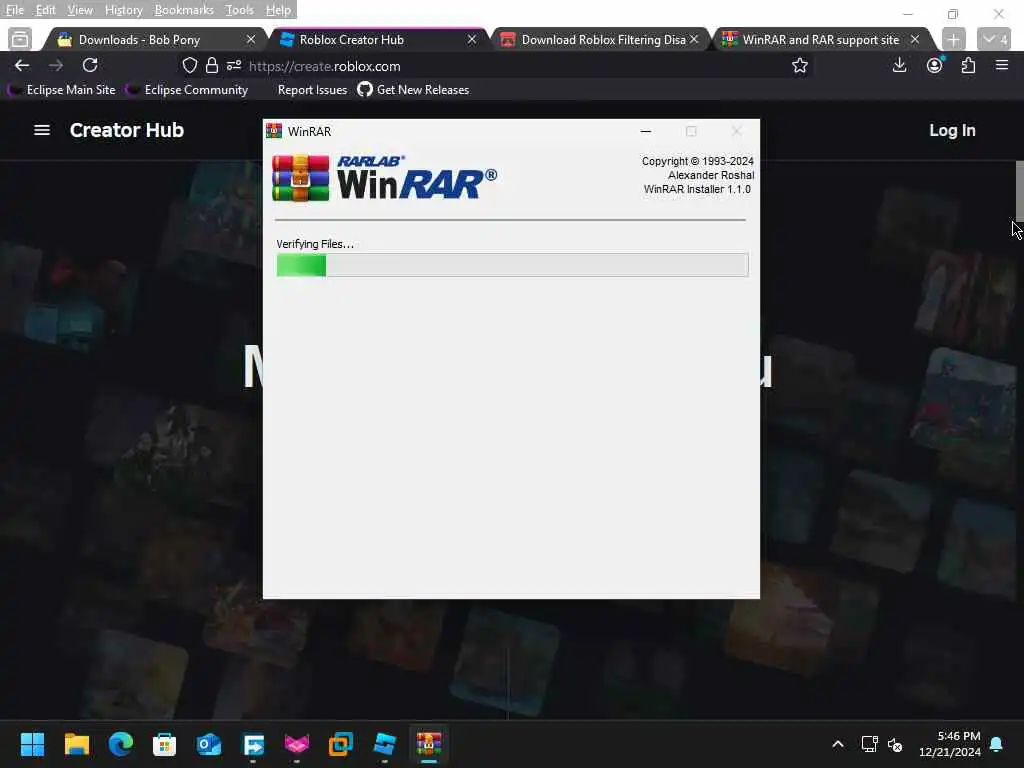
Task: Expand the list all tabs dropdown
Action: point(995,40)
